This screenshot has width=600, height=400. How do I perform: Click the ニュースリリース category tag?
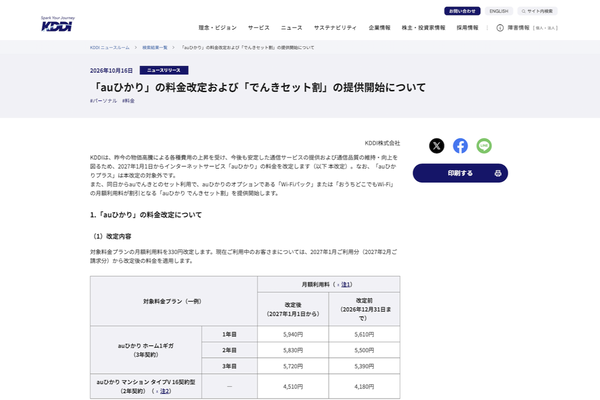[x=164, y=70]
